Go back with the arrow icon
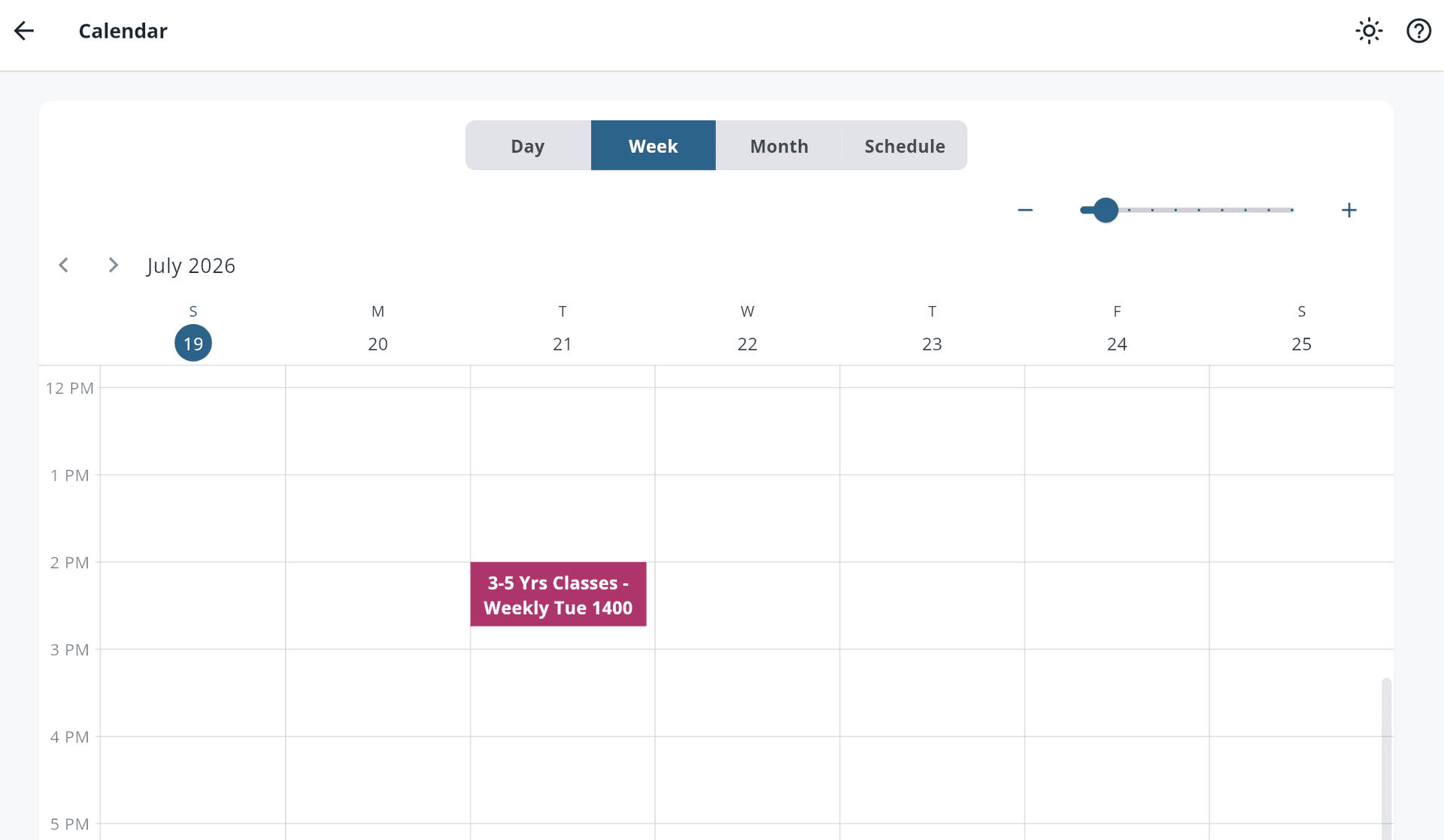This screenshot has width=1444, height=840. tap(24, 31)
